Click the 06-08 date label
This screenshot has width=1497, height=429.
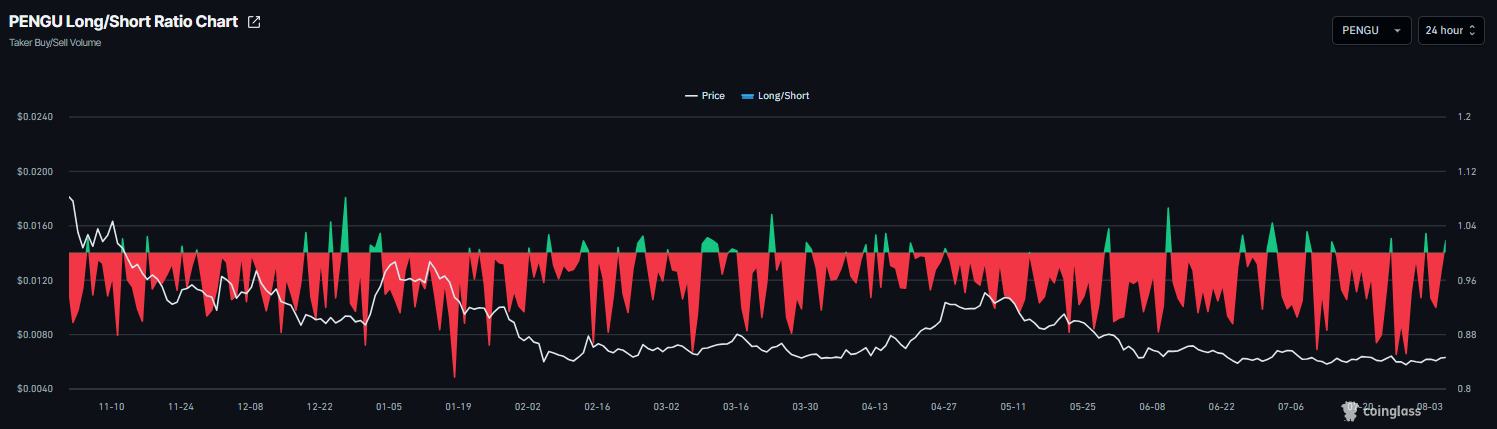click(x=1152, y=407)
